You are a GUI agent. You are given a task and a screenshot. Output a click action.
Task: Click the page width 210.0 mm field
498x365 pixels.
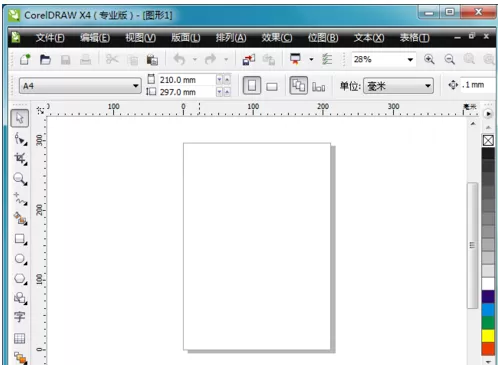(x=187, y=80)
